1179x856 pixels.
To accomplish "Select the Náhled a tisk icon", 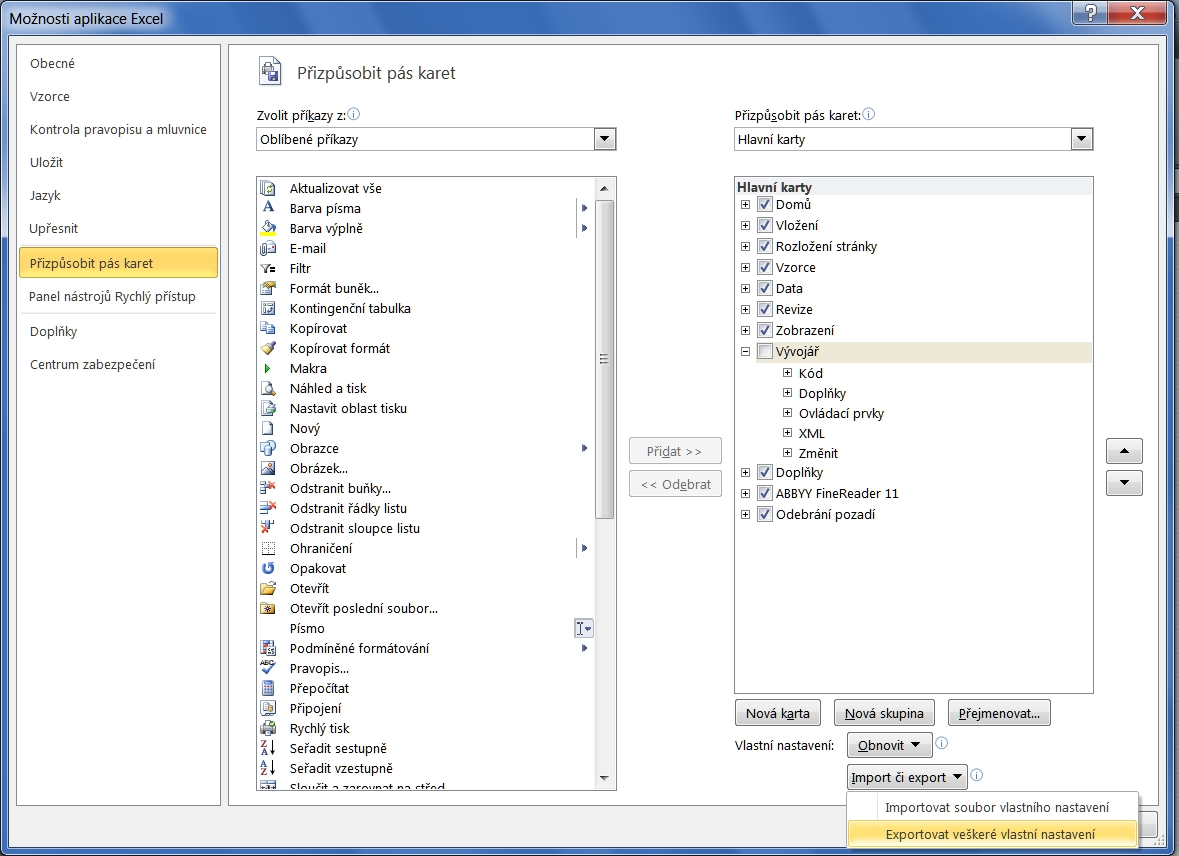I will click(x=268, y=388).
